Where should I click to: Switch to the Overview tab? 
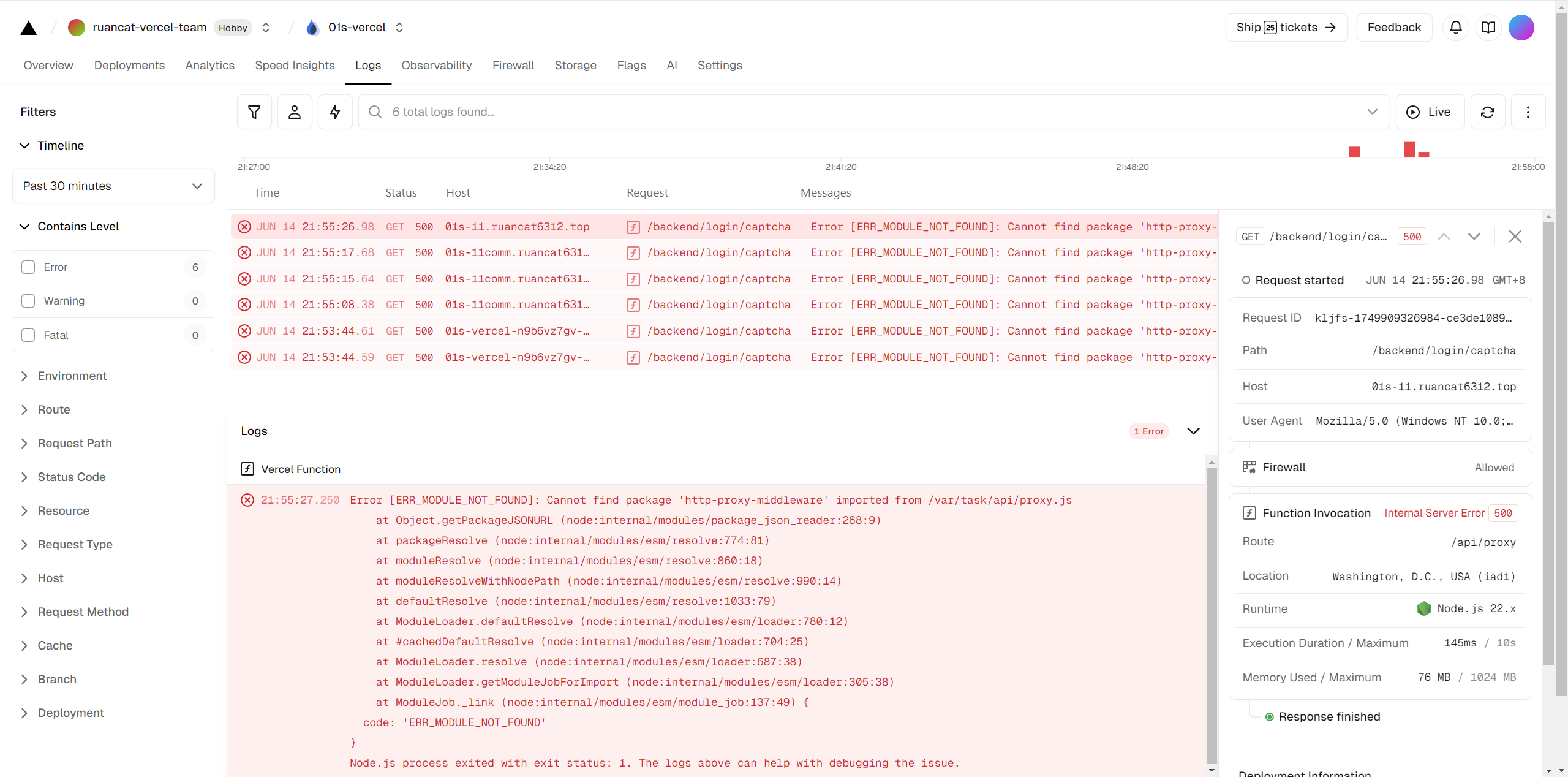[48, 65]
